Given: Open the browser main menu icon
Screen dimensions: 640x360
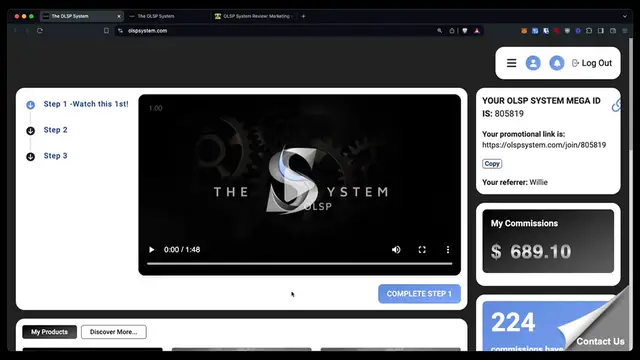Looking at the screenshot, I should pyautogui.click(x=624, y=31).
